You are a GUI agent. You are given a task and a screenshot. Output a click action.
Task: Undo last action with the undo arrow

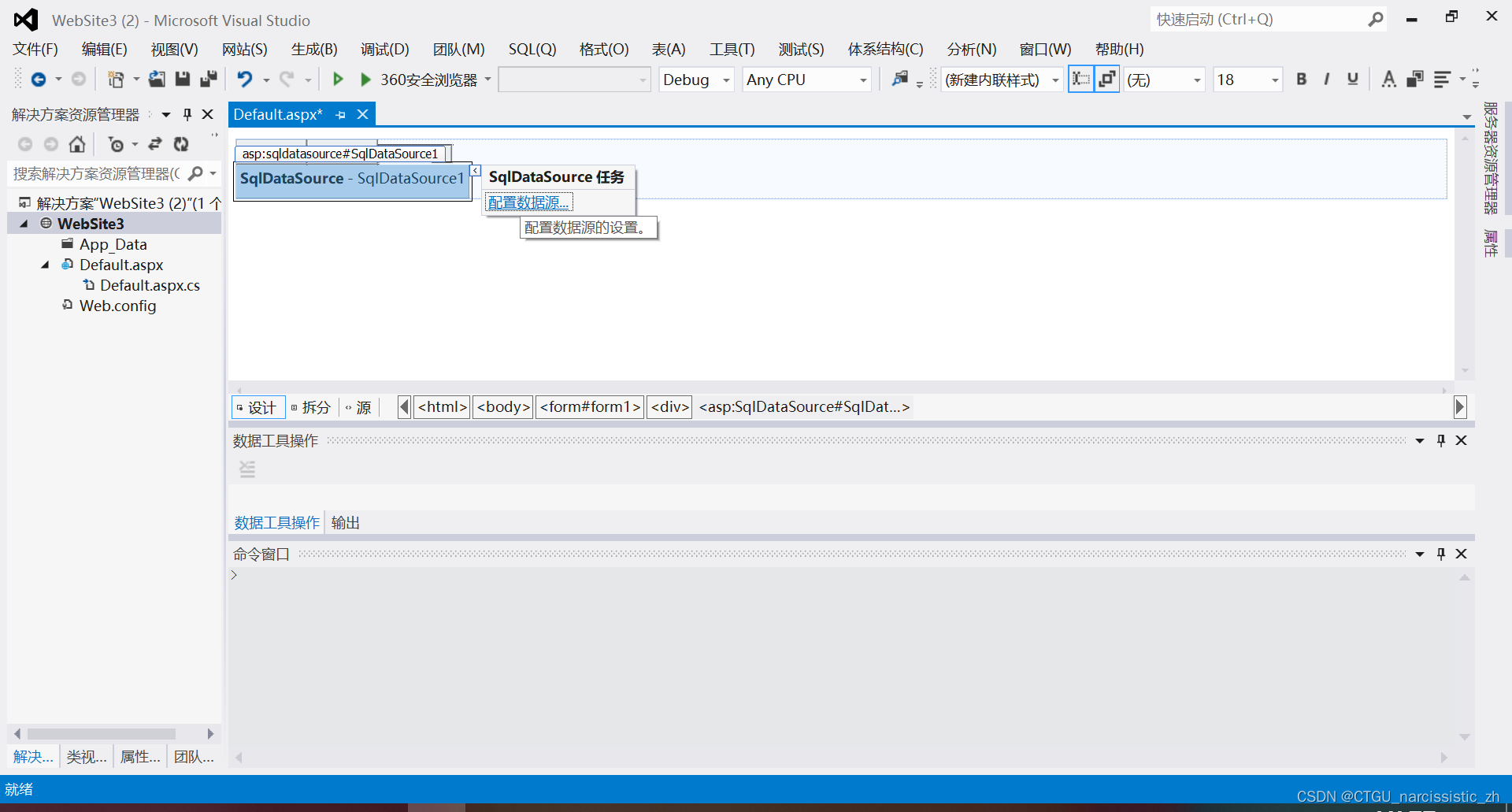pos(245,79)
